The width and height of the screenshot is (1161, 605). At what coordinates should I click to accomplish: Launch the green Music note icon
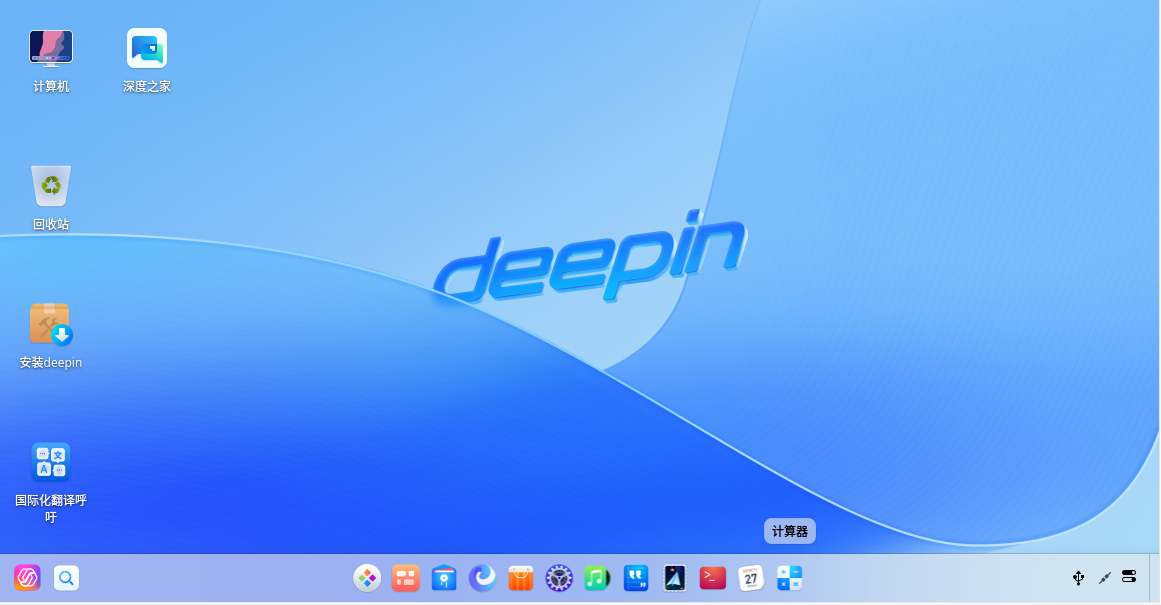(x=597, y=578)
